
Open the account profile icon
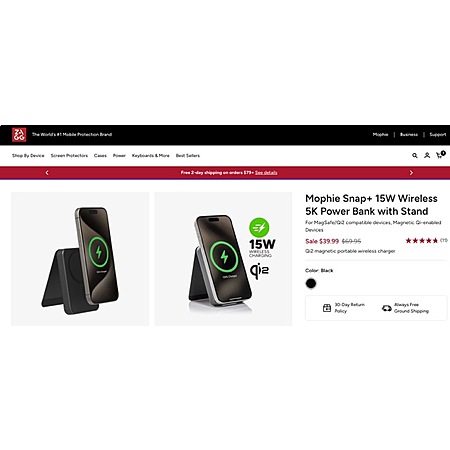(x=427, y=155)
